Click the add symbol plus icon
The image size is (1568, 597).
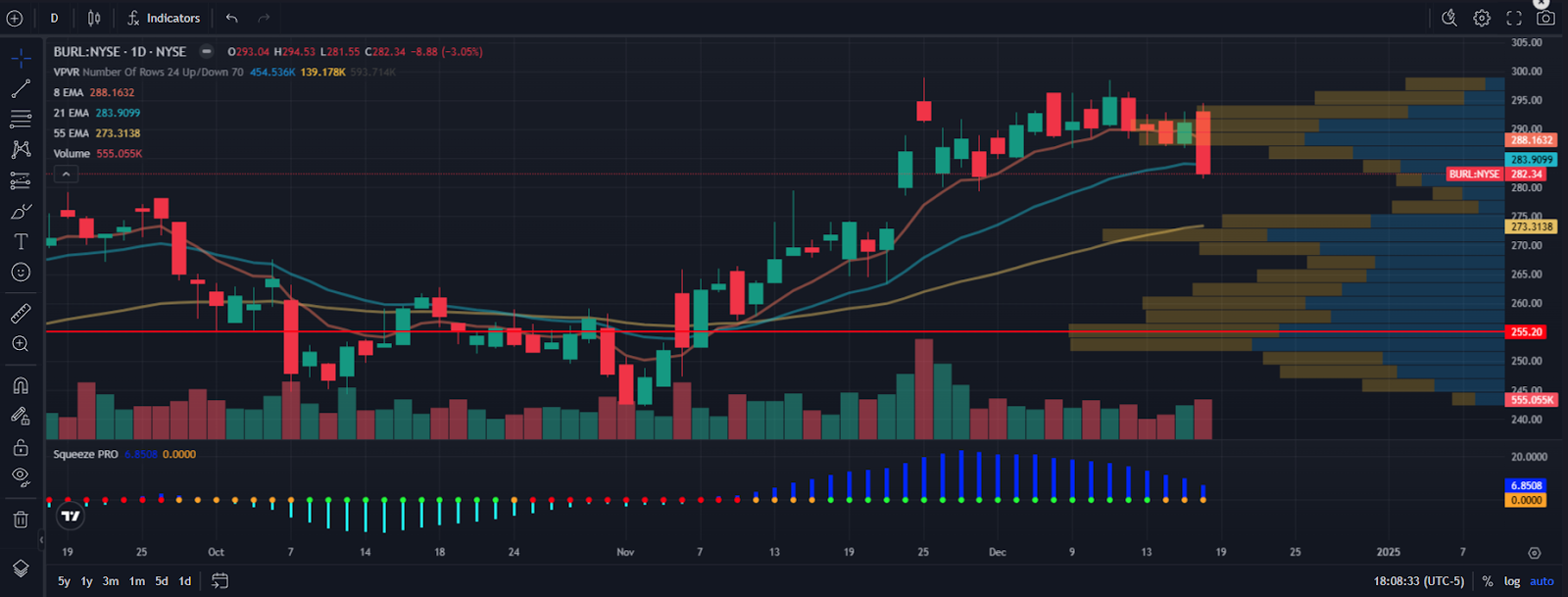(15, 18)
